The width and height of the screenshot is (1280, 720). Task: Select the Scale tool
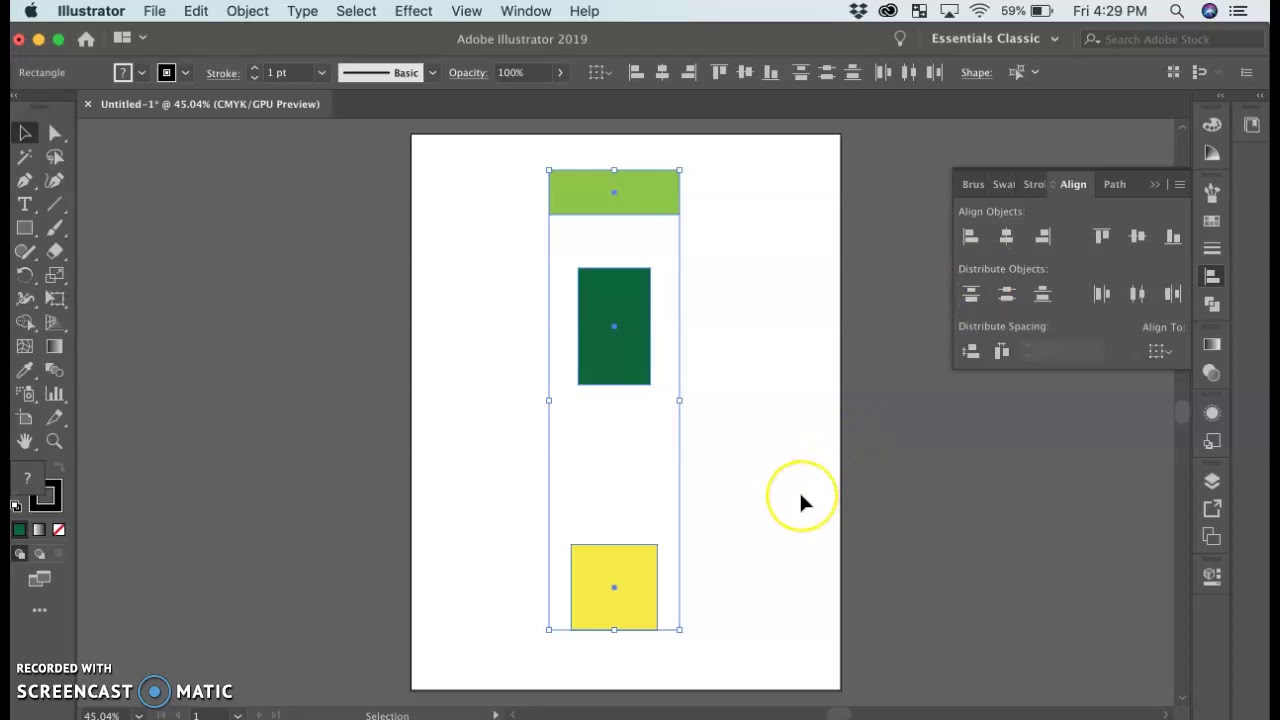(55, 275)
